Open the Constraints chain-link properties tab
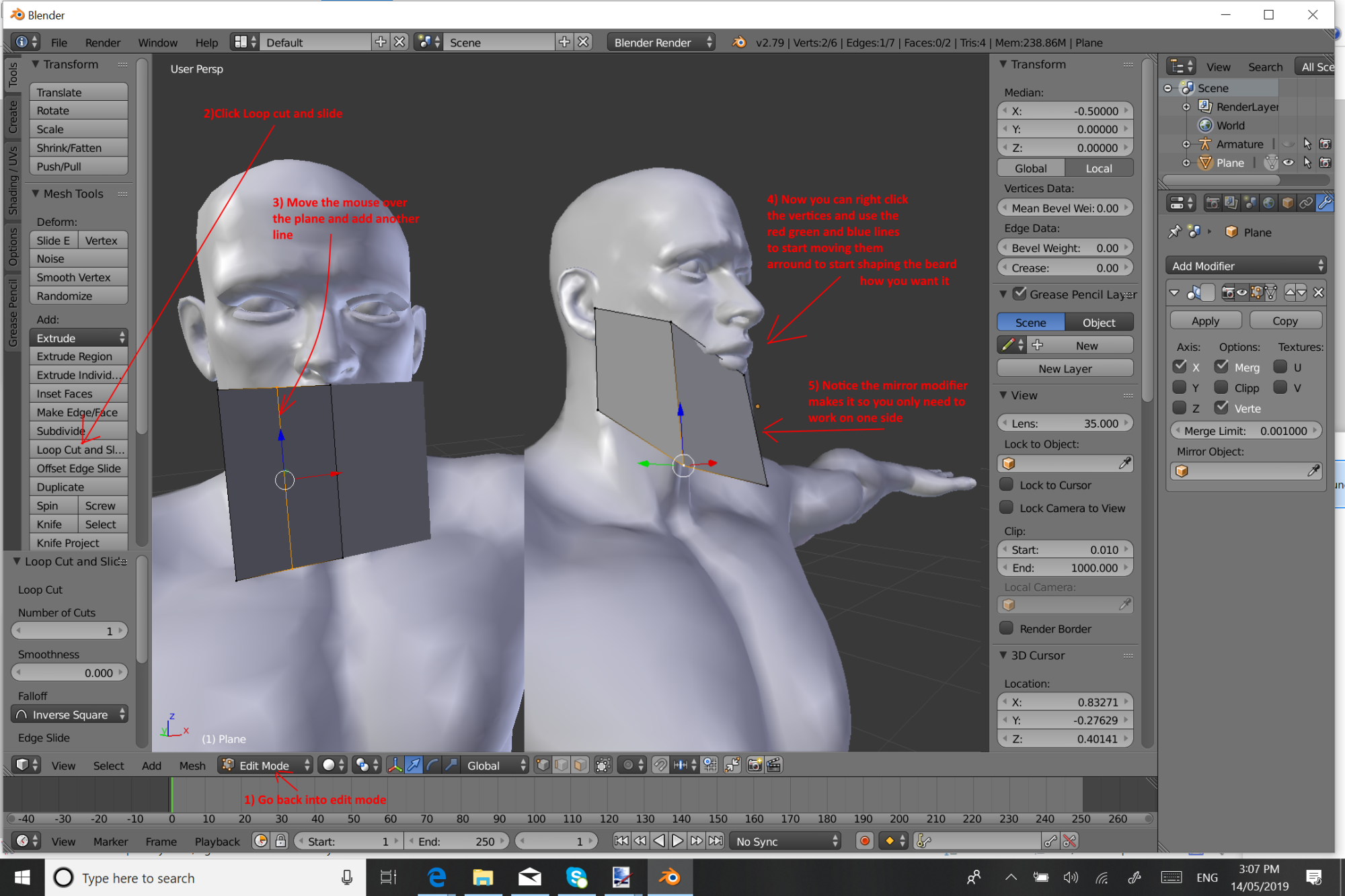This screenshot has width=1345, height=896. [1305, 203]
